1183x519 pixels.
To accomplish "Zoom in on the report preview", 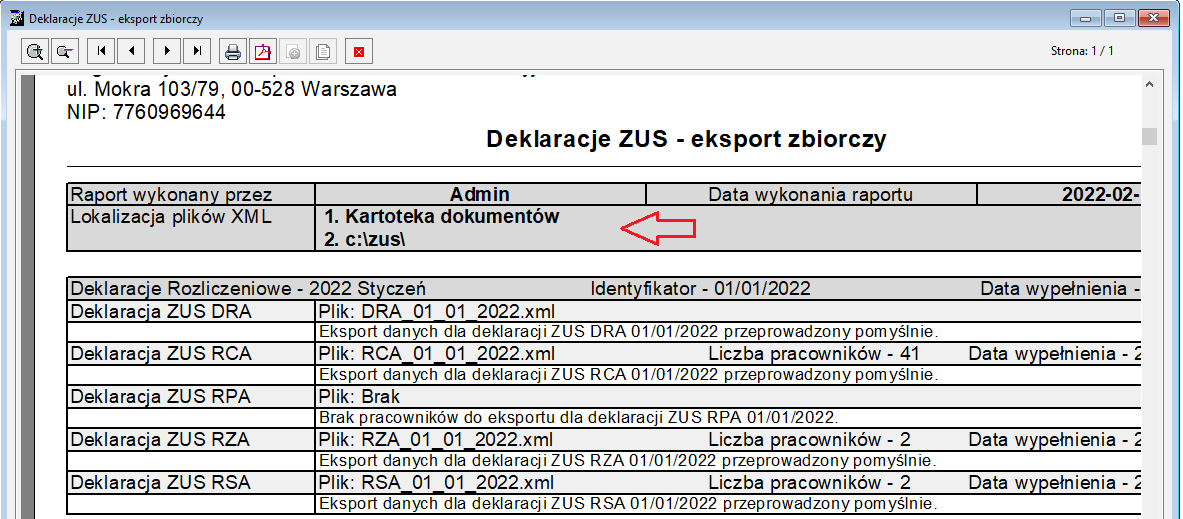I will coord(35,51).
